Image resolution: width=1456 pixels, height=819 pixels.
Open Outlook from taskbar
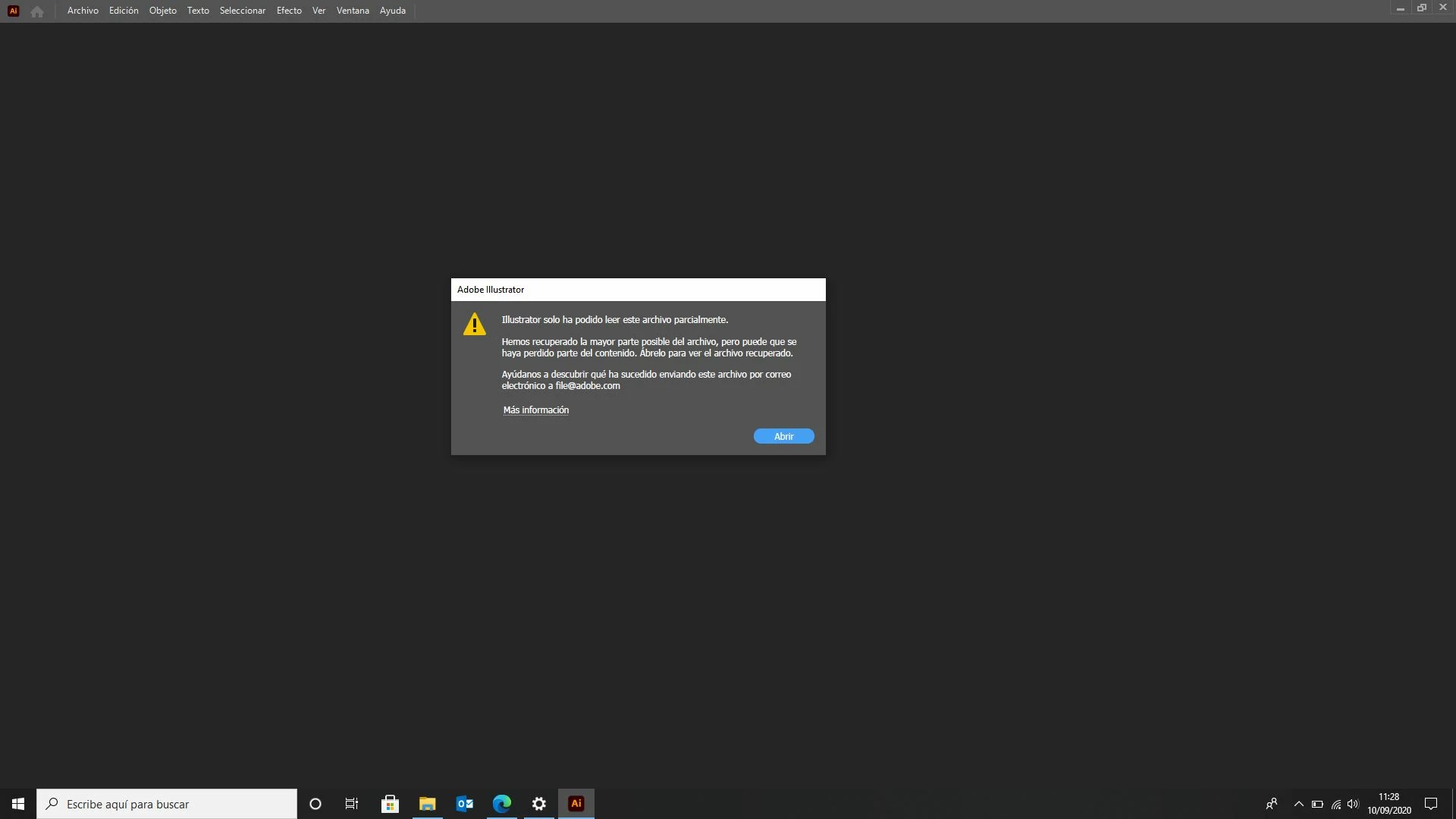(x=464, y=804)
